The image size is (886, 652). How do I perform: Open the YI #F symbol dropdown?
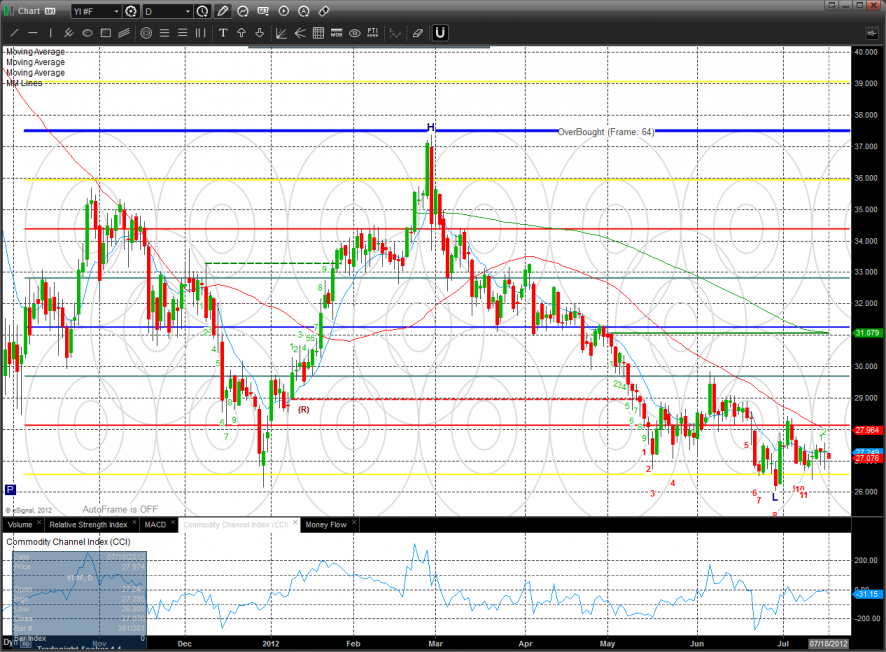coord(96,11)
